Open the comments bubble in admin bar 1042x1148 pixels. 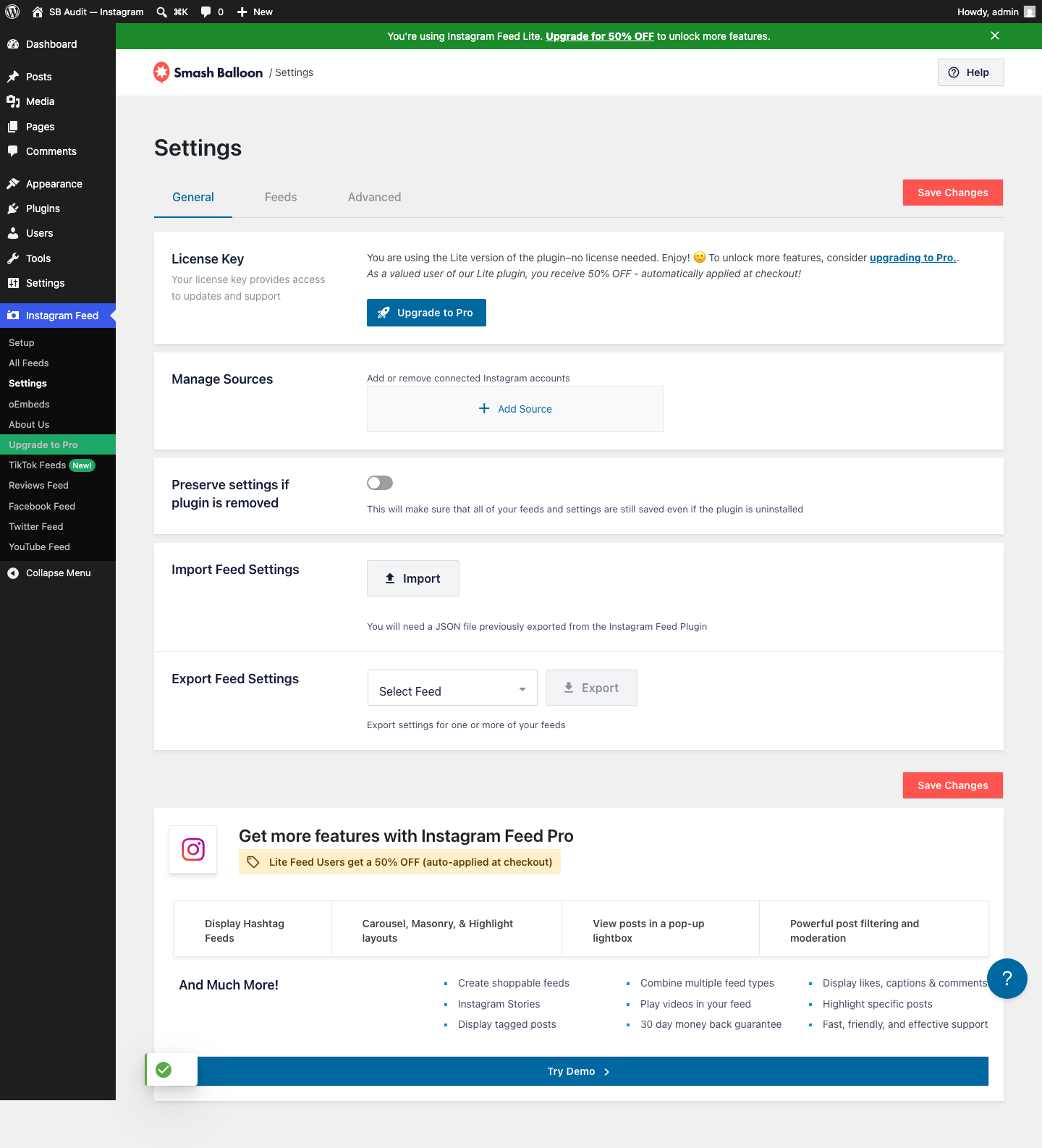click(x=206, y=12)
